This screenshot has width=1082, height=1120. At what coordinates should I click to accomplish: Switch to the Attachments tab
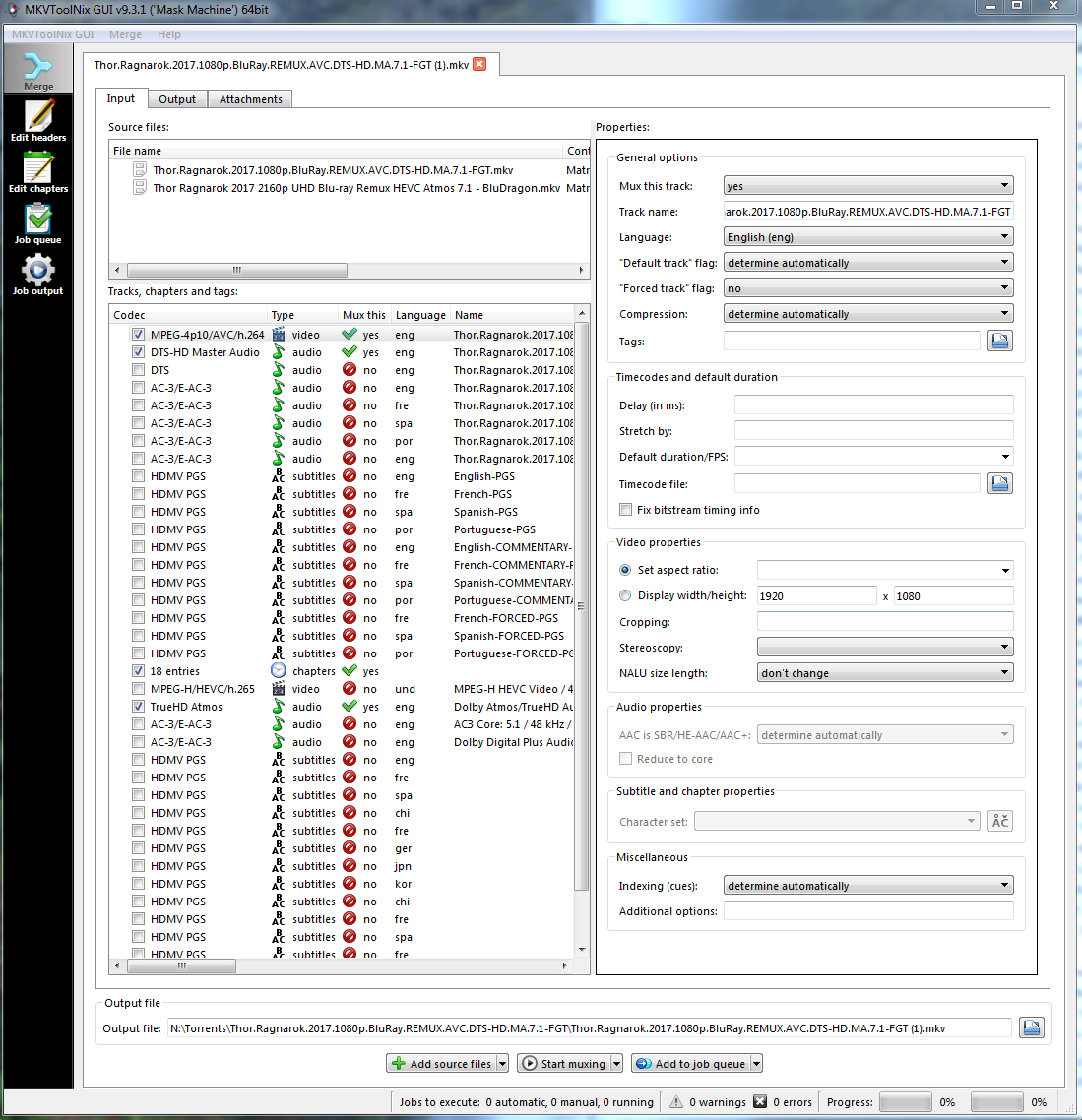[x=250, y=99]
